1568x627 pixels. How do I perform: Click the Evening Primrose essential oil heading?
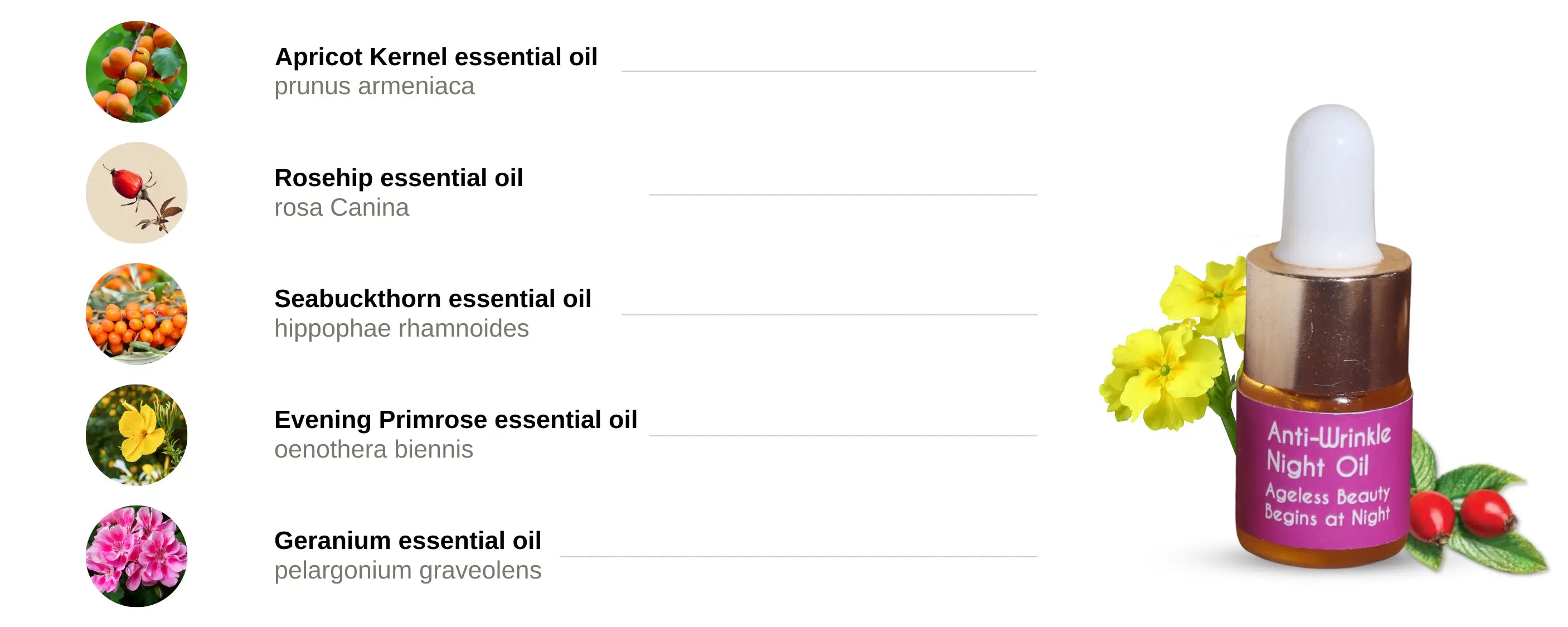click(455, 420)
